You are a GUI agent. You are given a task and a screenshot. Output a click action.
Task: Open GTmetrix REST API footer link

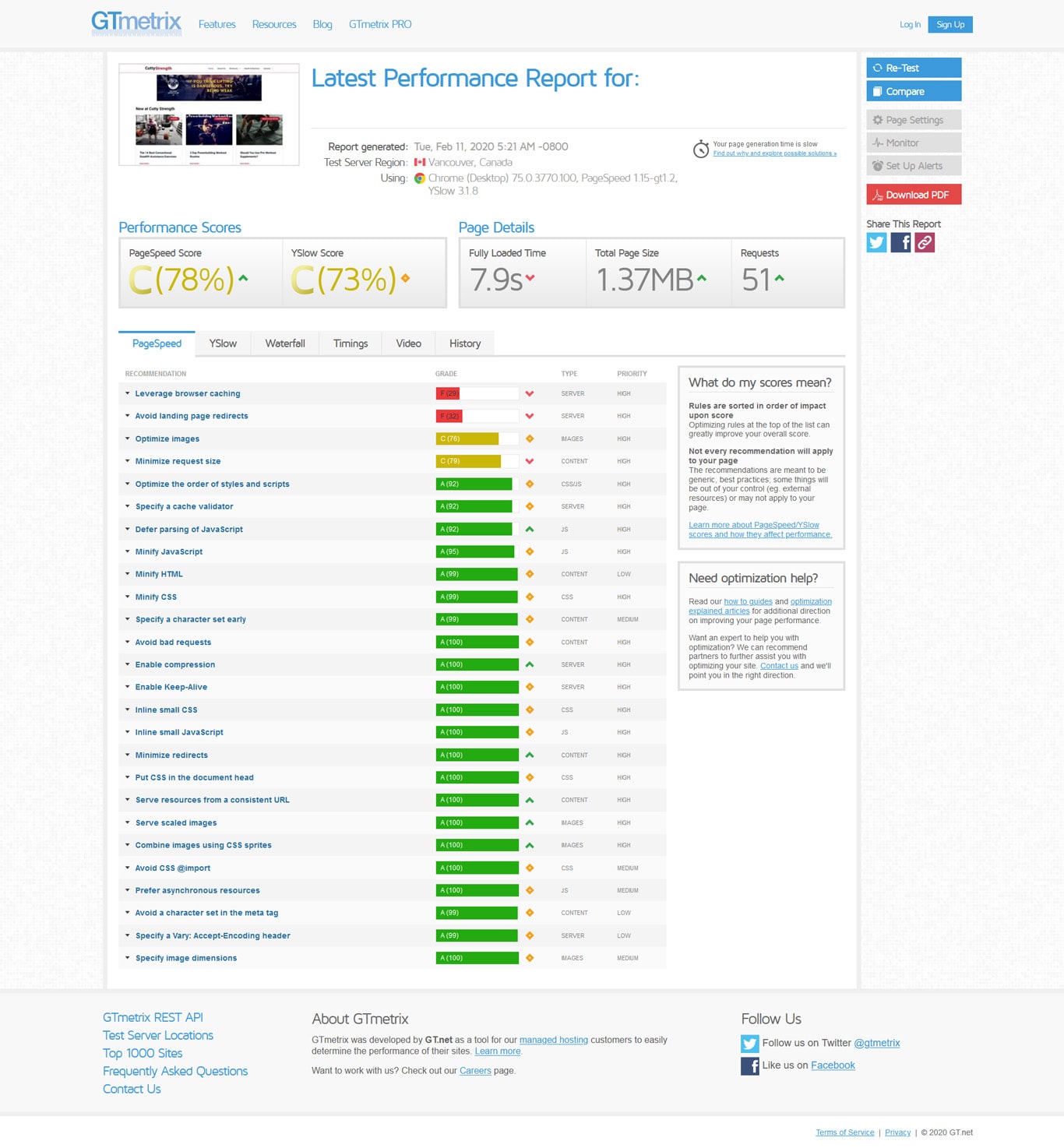click(x=153, y=1017)
